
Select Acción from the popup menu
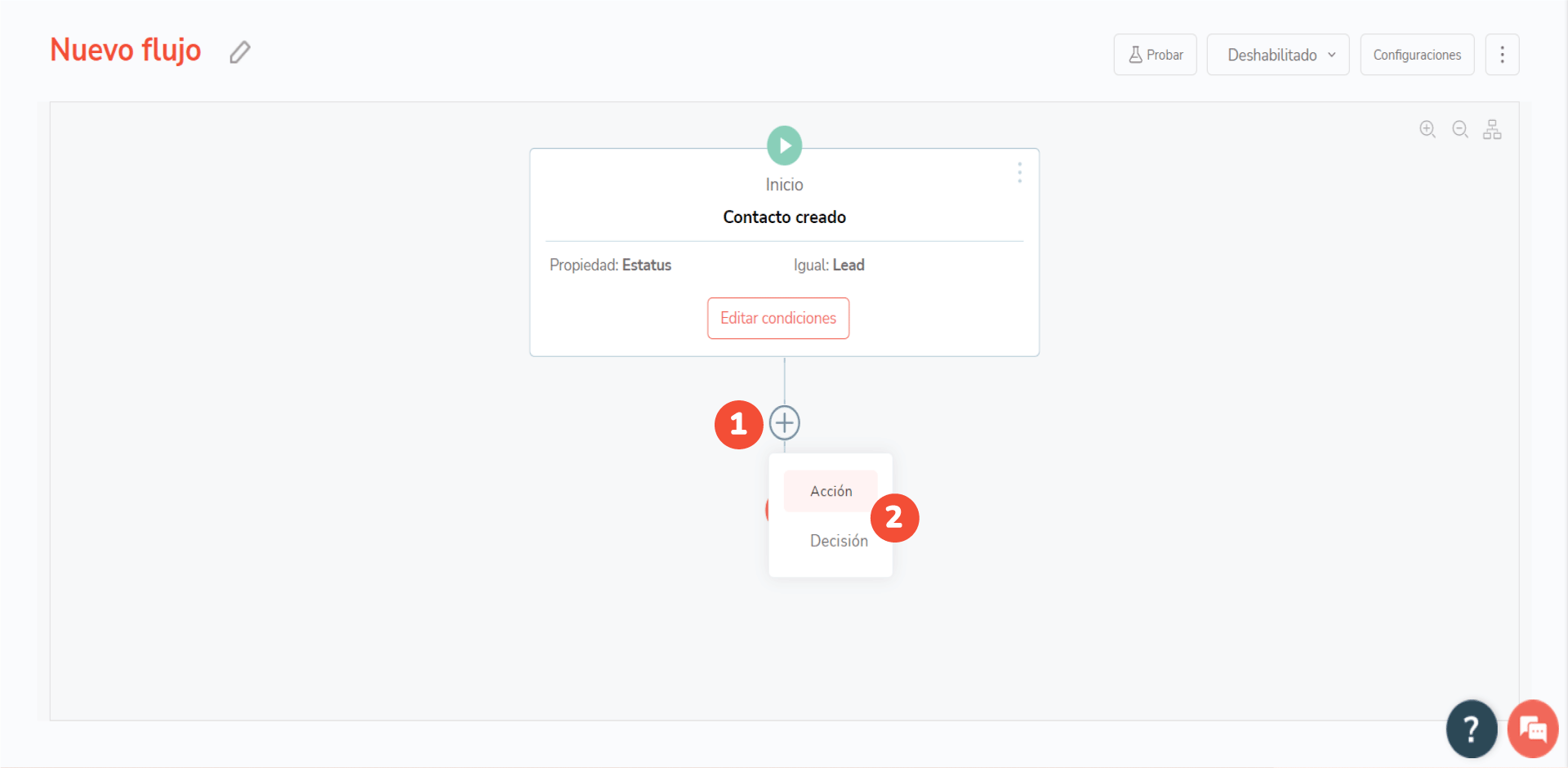831,491
